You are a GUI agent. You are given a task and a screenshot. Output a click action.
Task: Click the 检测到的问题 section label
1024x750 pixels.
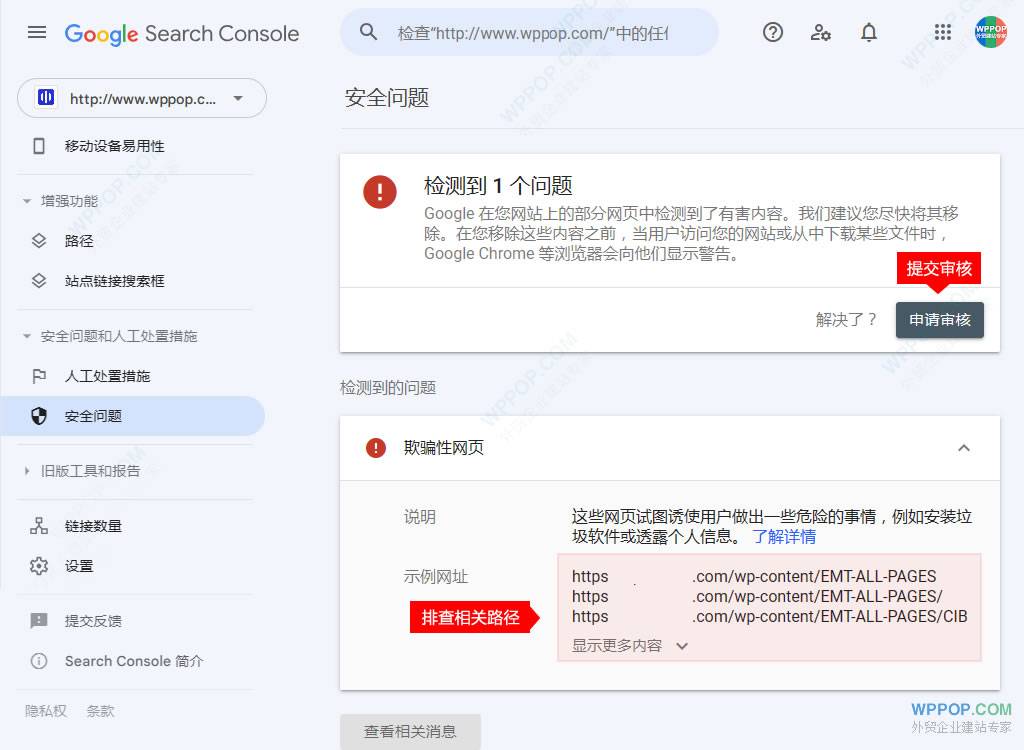(x=388, y=388)
